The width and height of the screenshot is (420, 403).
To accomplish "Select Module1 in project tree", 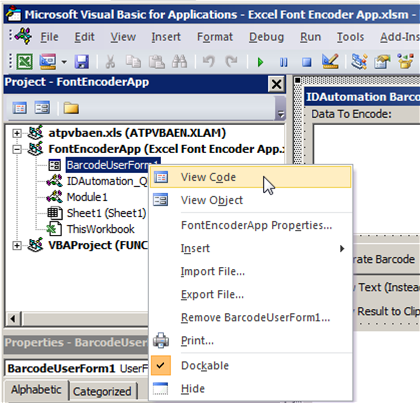I will (87, 197).
